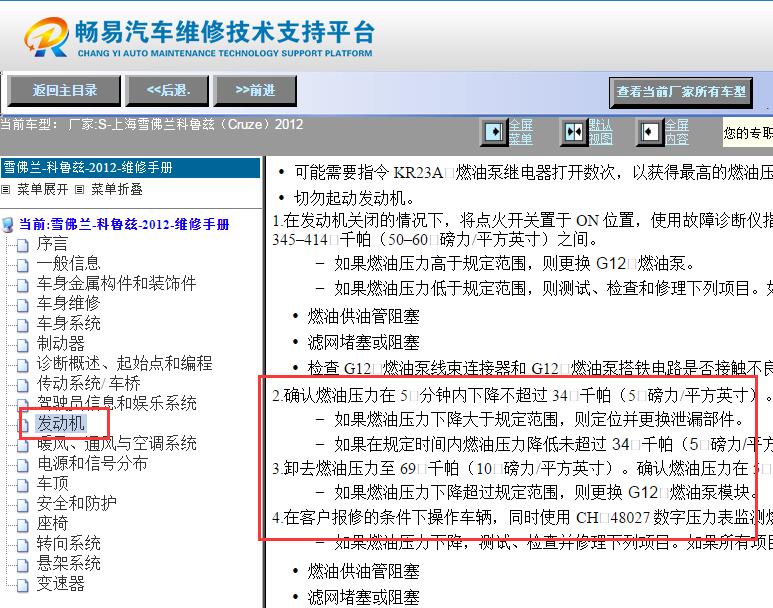Screen dimensions: 773x608
Task: Collapse all menus with 菜单折叠
Action: coord(117,189)
